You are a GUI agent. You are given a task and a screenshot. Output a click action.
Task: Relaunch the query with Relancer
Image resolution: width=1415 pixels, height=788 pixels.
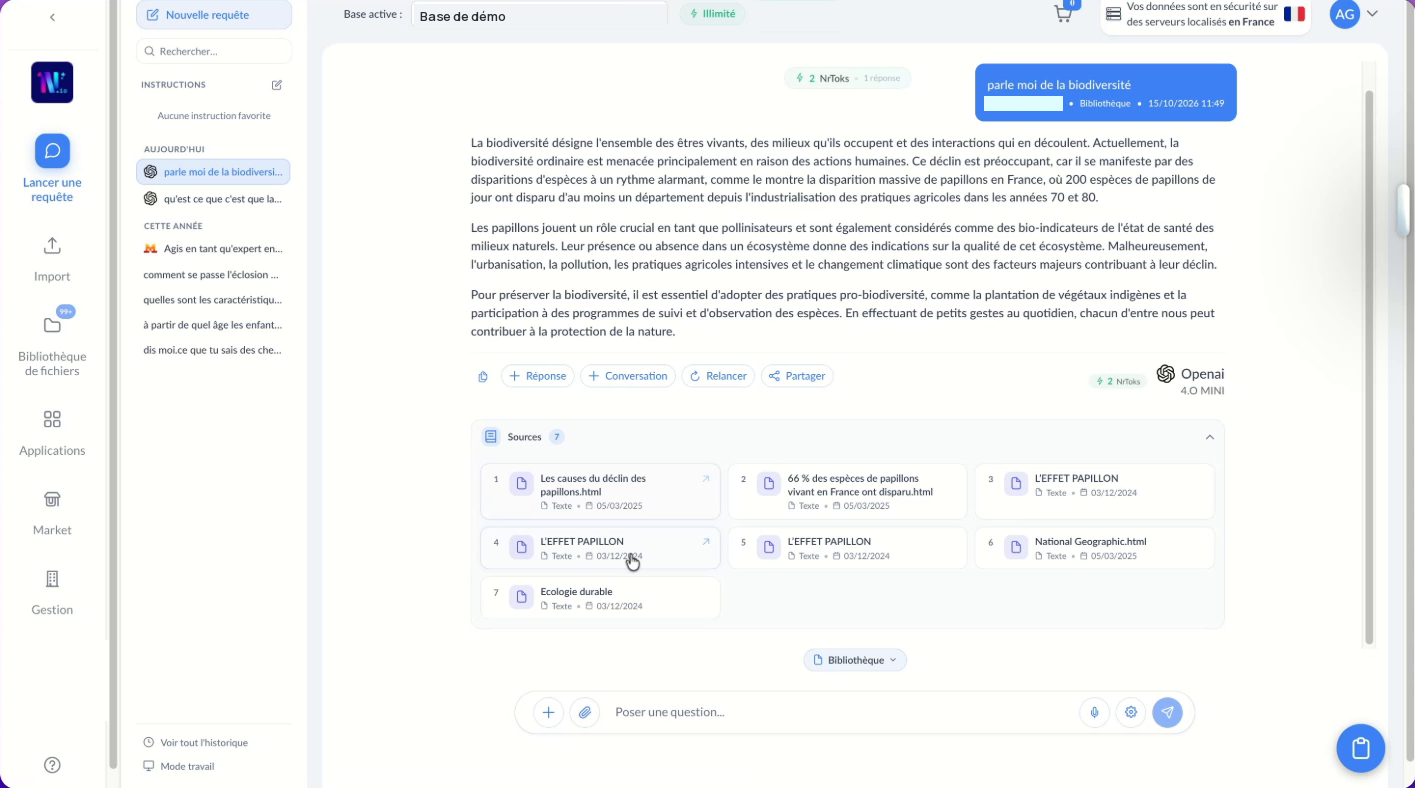[718, 376]
